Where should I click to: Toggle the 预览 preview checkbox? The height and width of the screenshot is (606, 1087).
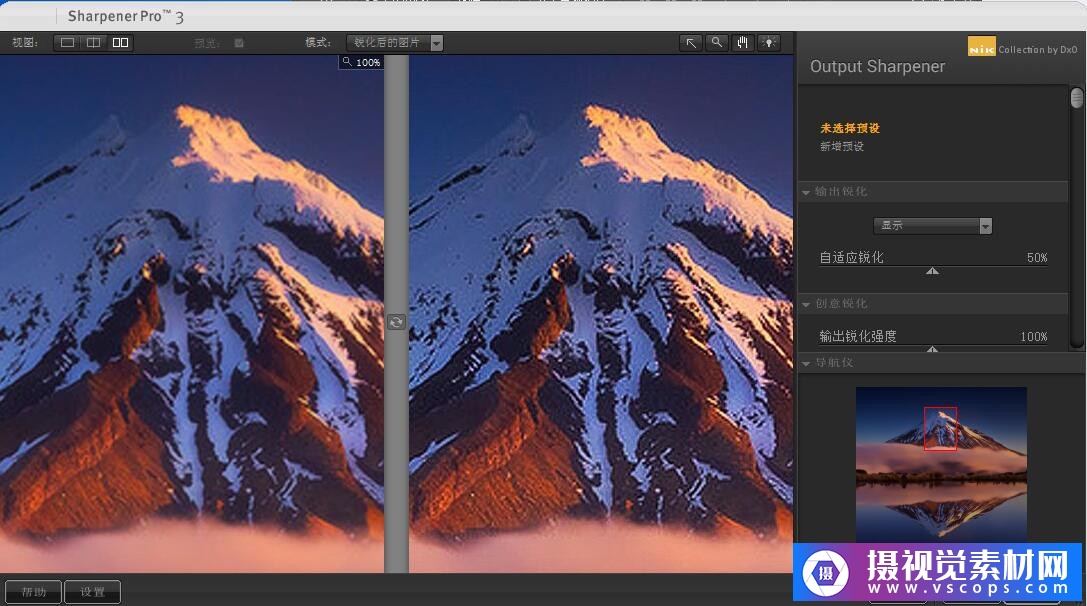239,43
